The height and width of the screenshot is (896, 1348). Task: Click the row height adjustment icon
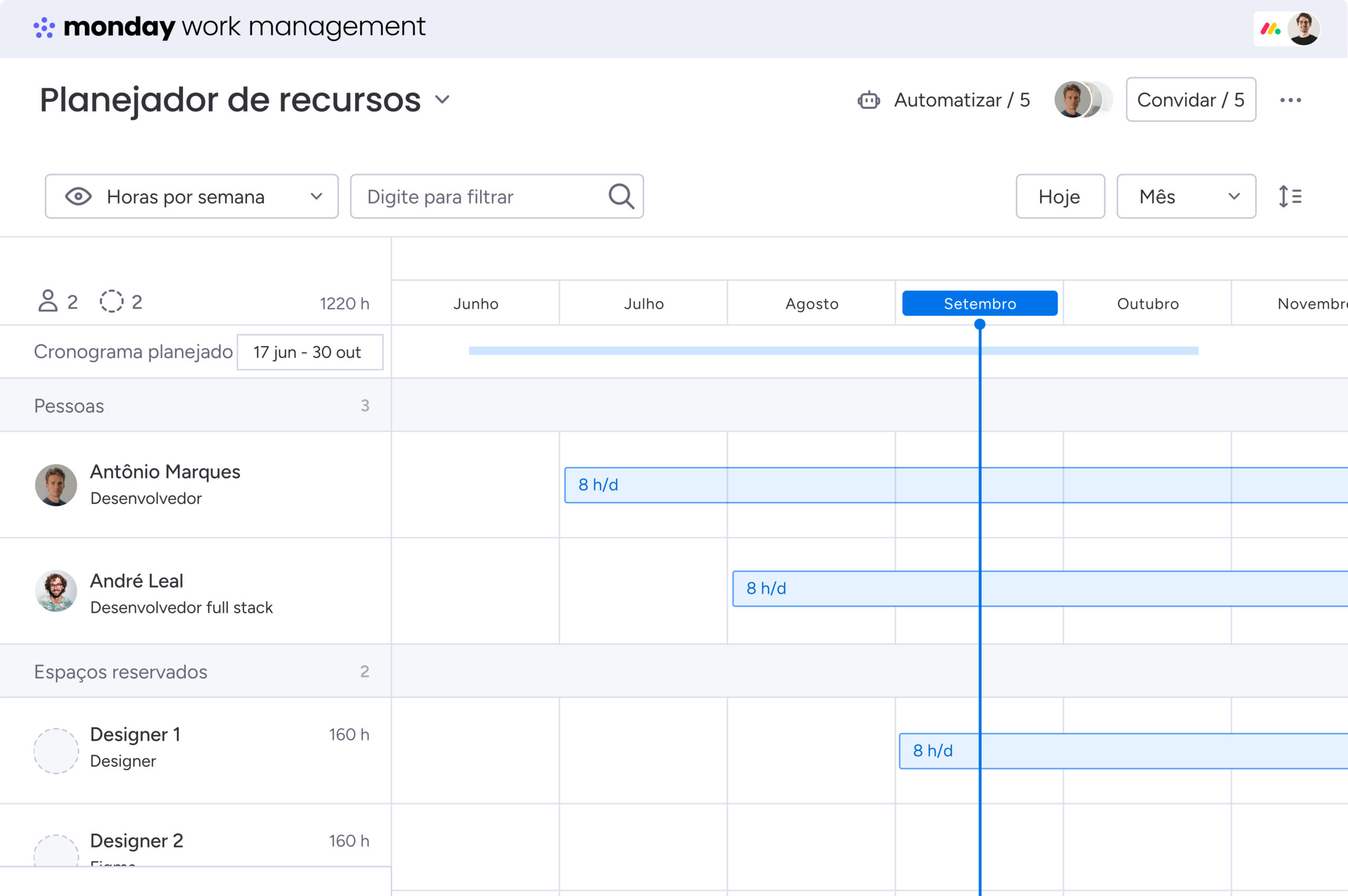click(x=1290, y=196)
